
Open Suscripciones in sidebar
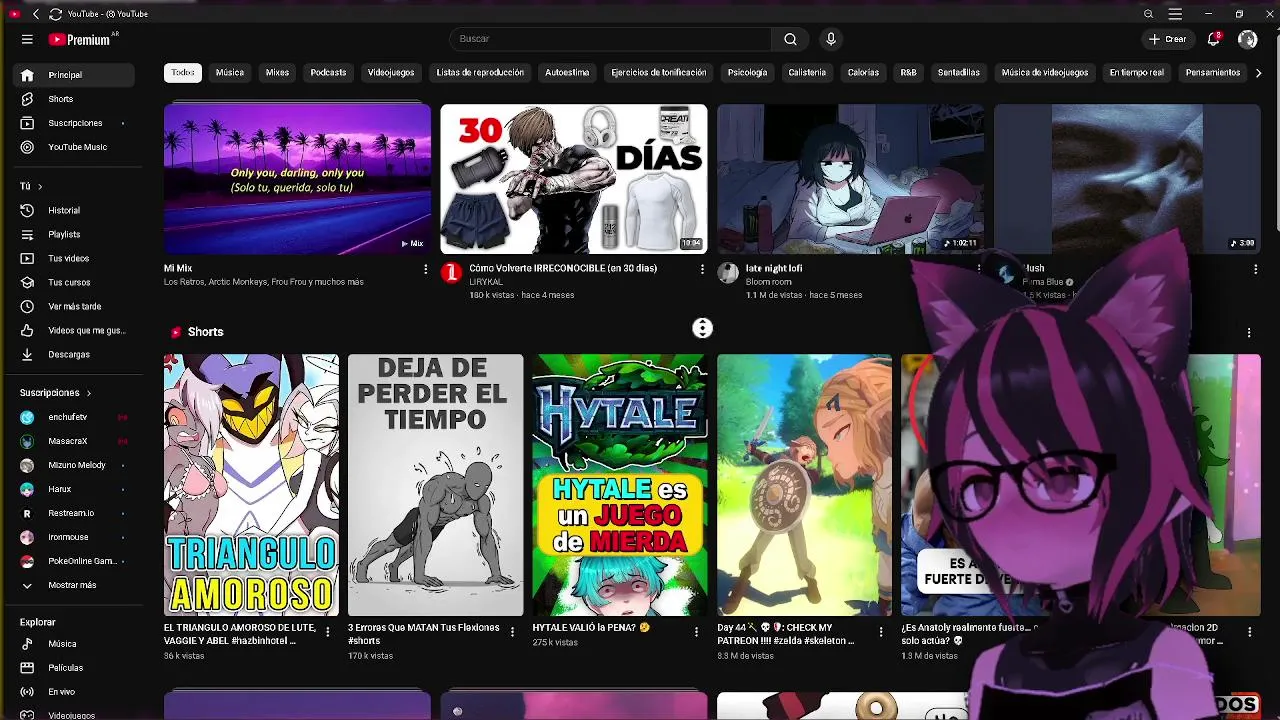click(x=74, y=123)
